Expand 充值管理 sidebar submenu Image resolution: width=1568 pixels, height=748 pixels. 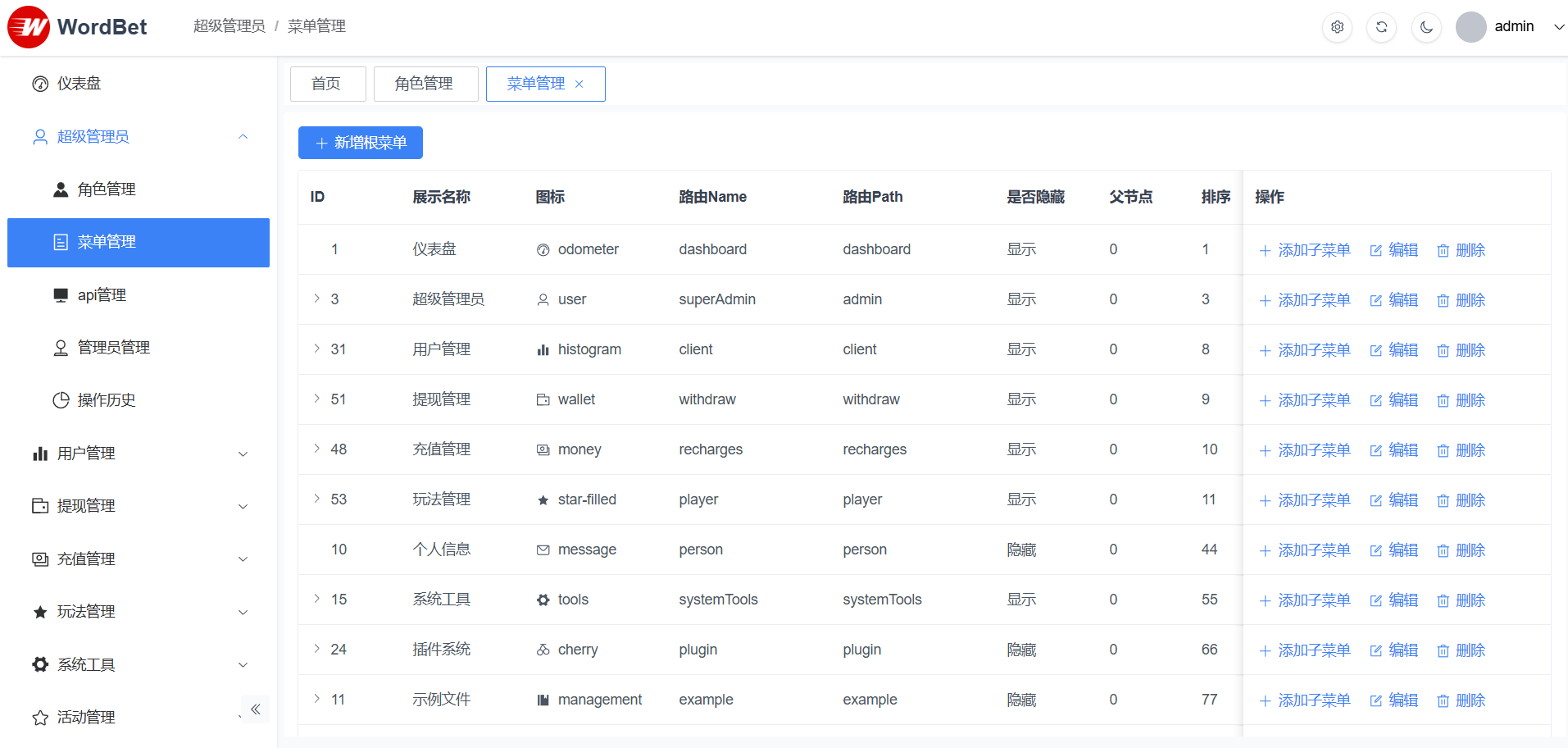(x=243, y=559)
